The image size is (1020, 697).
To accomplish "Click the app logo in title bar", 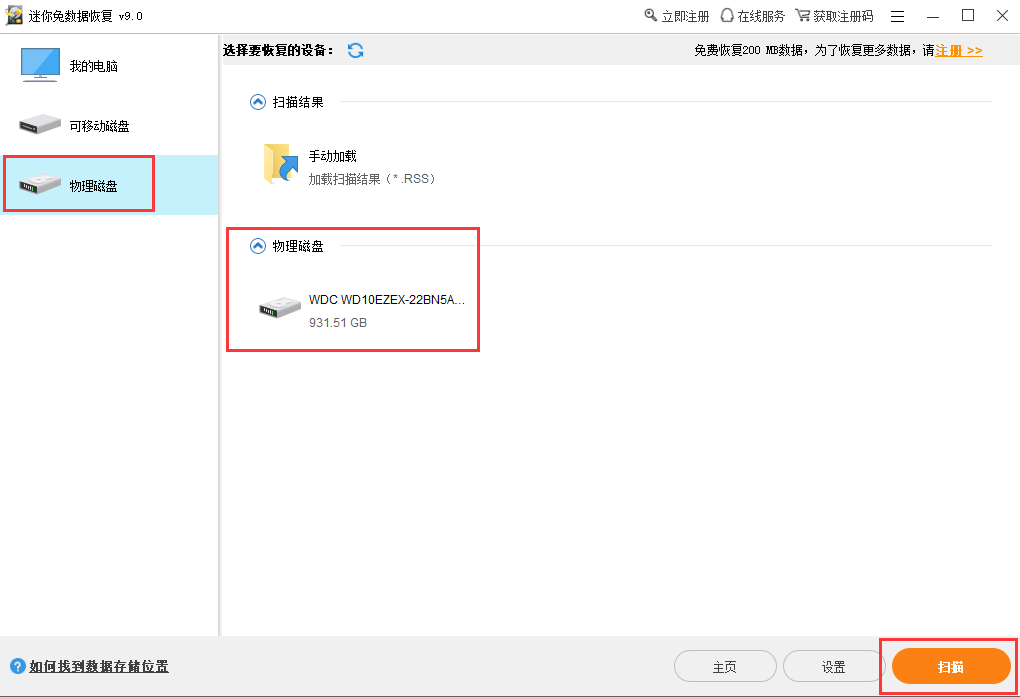I will pyautogui.click(x=14, y=15).
